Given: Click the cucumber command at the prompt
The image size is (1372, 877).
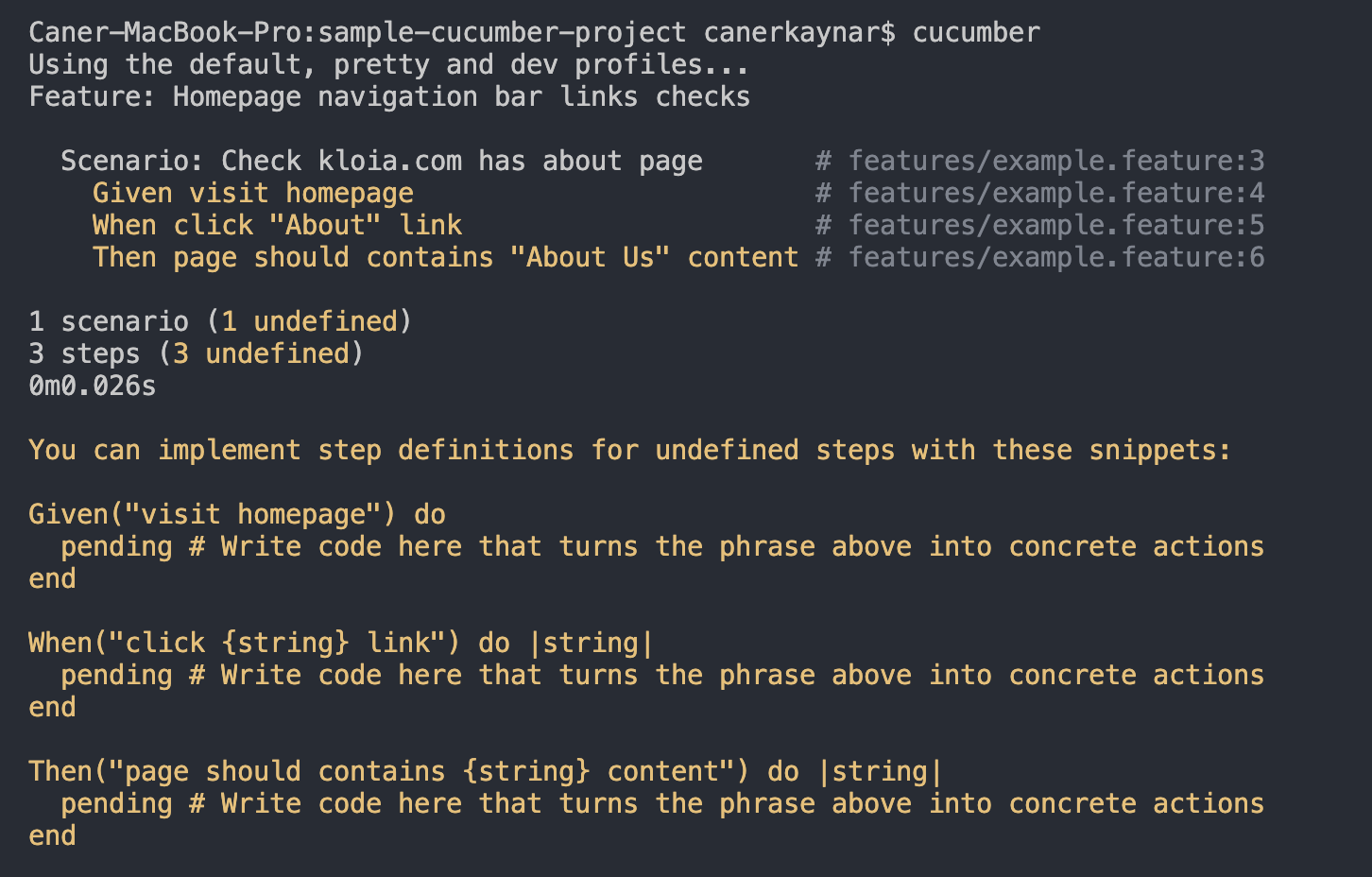Looking at the screenshot, I should [x=975, y=33].
